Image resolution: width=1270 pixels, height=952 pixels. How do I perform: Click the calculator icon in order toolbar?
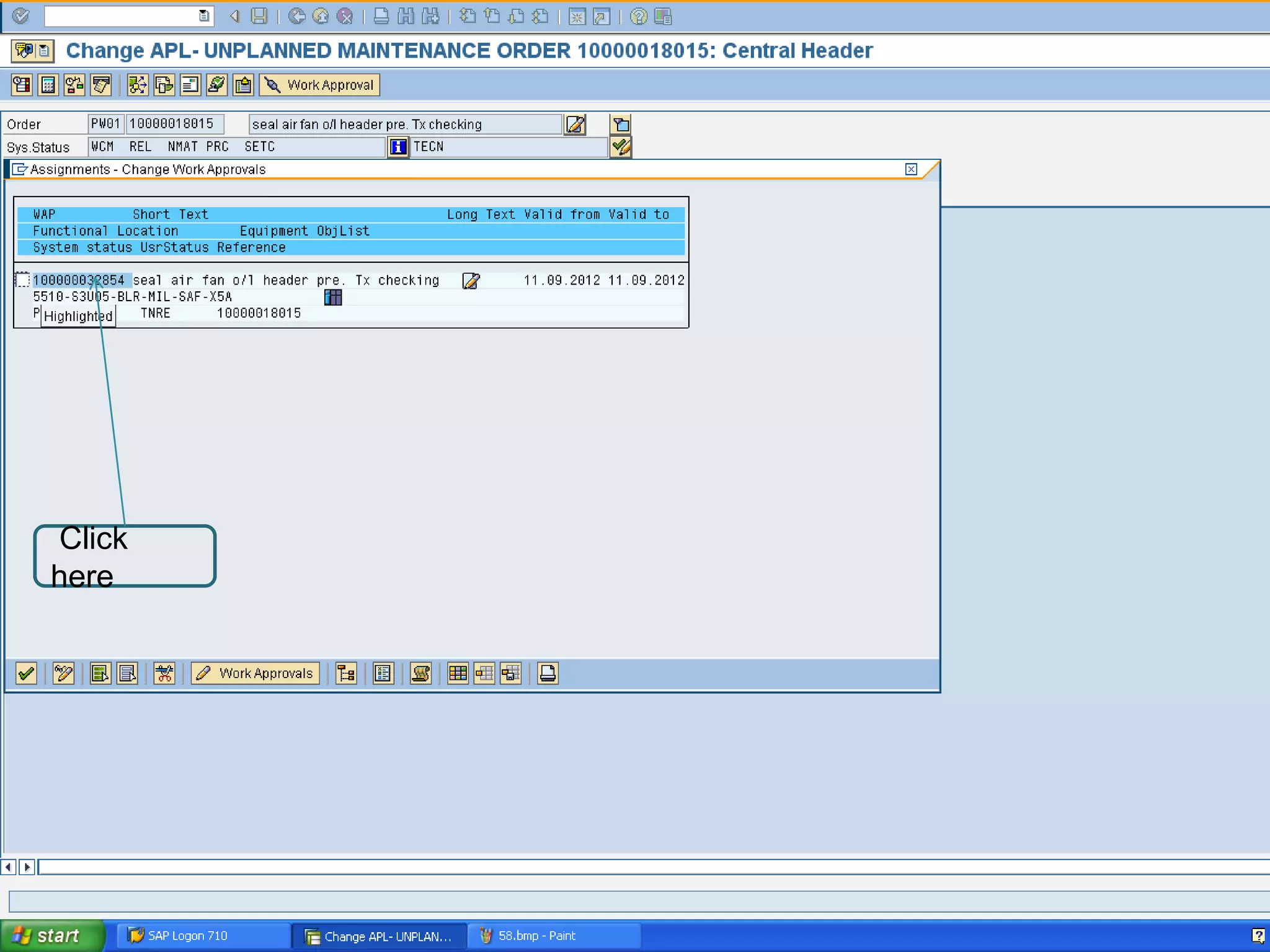tap(48, 85)
